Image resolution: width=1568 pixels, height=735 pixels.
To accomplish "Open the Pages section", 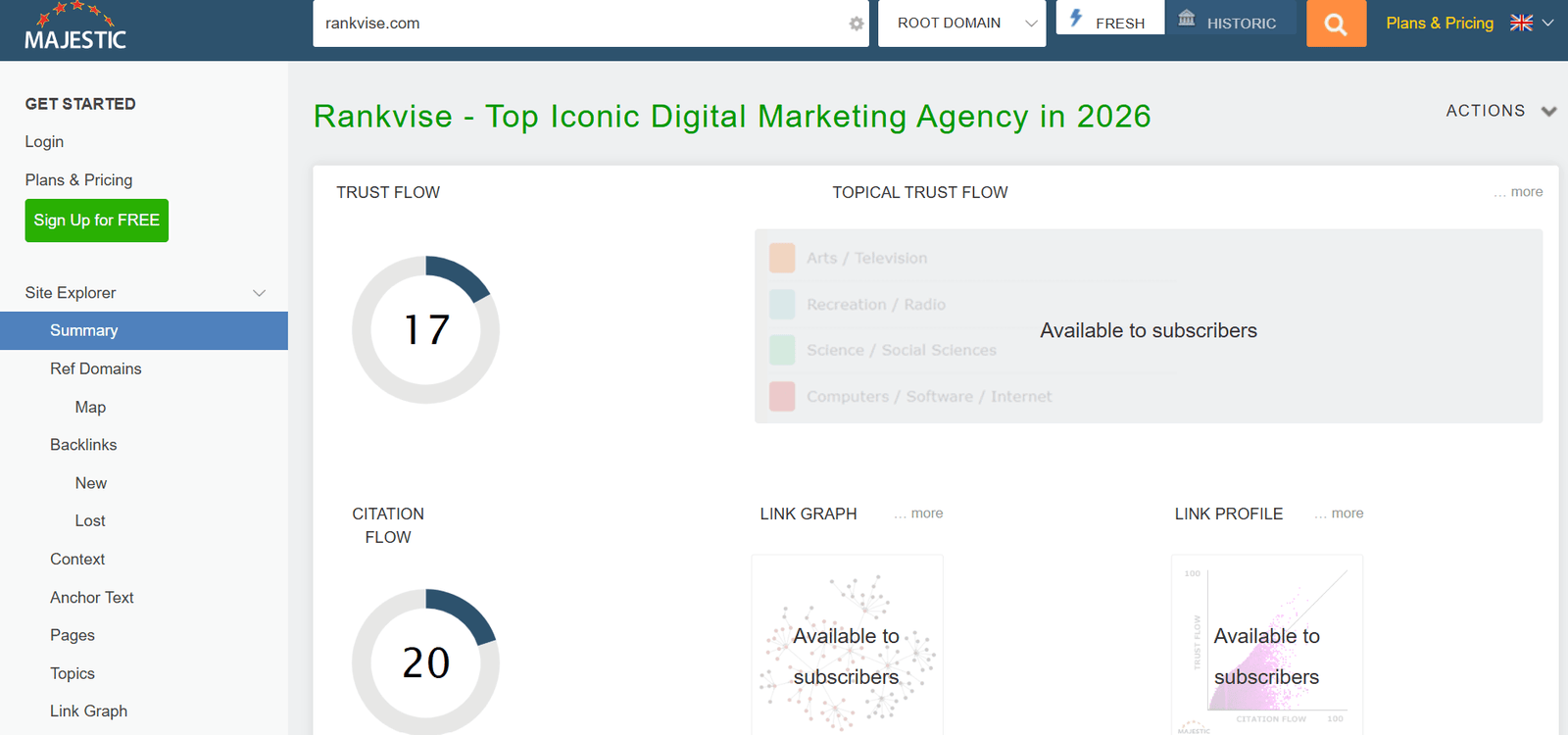I will 73,636.
